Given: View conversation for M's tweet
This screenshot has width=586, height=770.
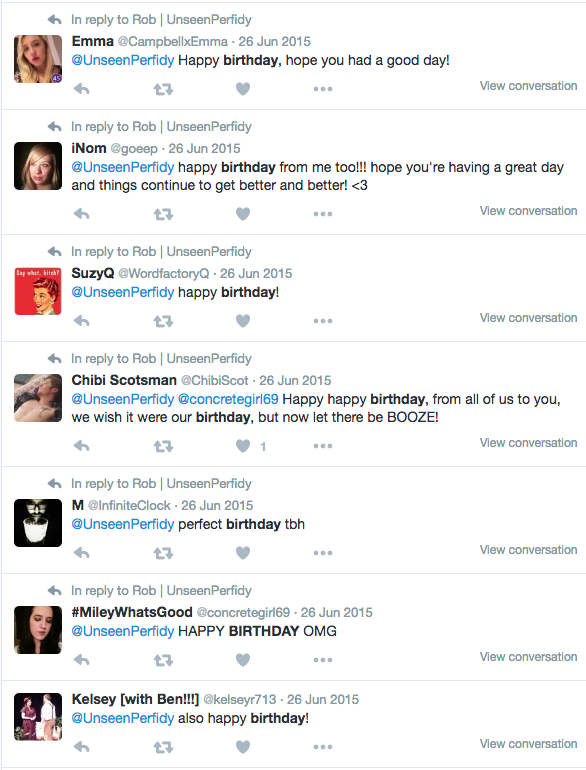Looking at the screenshot, I should click(529, 550).
